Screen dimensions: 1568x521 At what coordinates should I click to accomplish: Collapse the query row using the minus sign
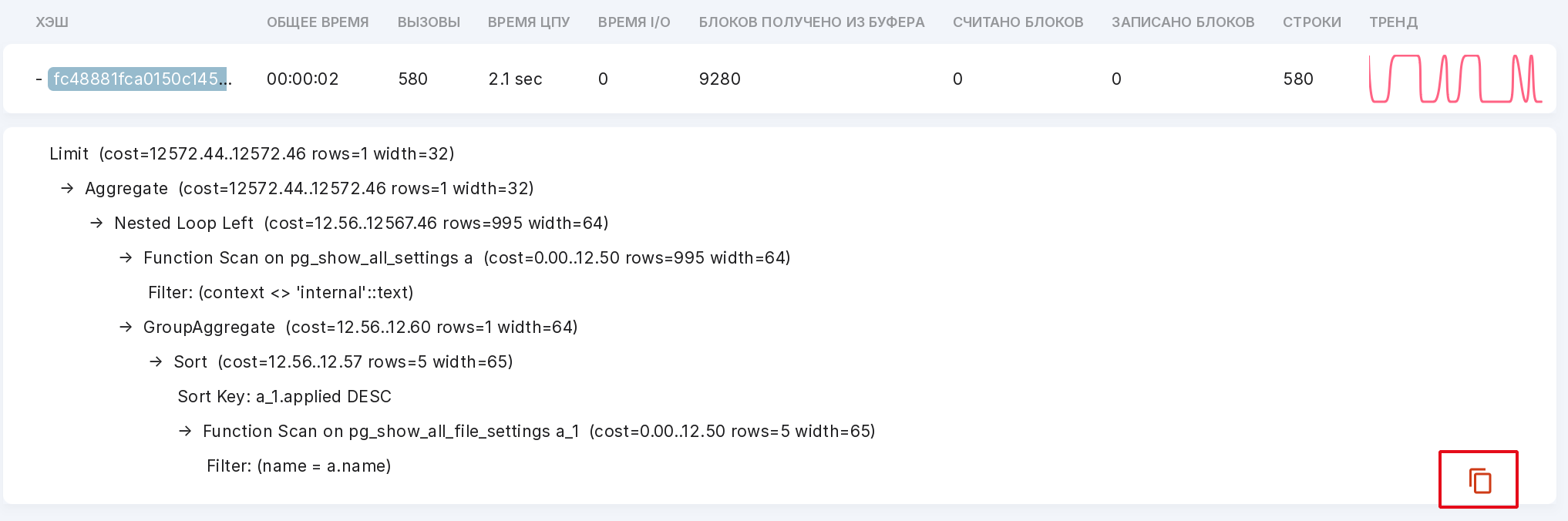39,79
